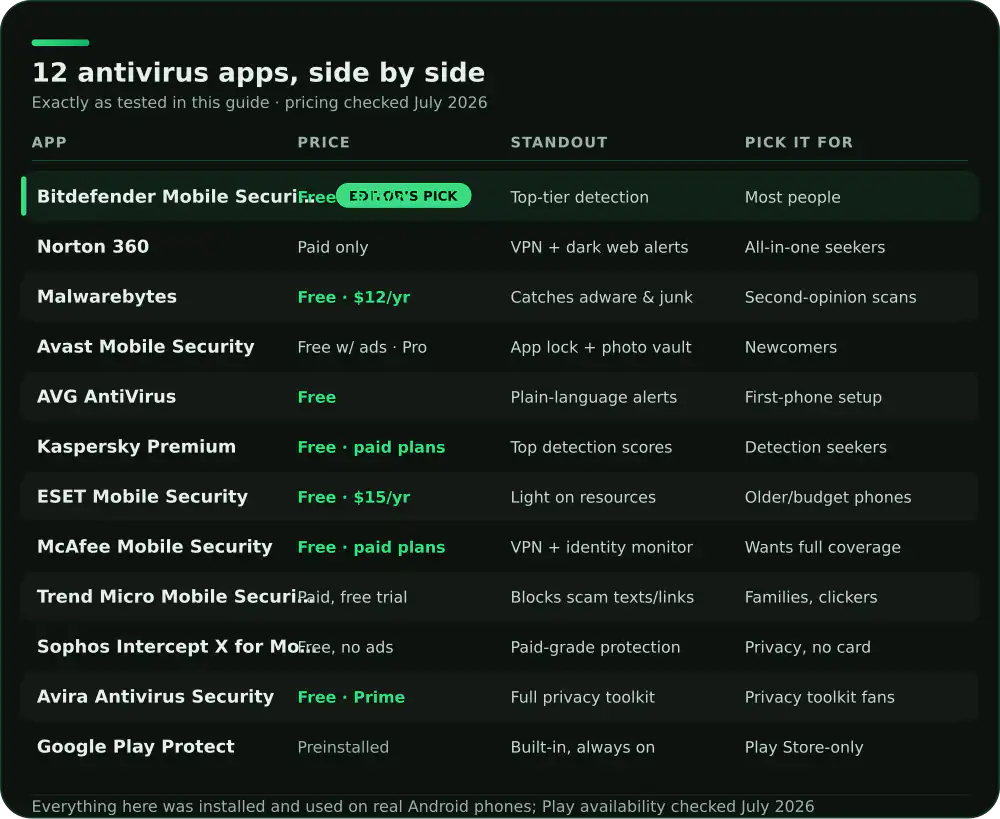1000x819 pixels.
Task: Click 'Built-in, always on' cell
Action: 583,747
